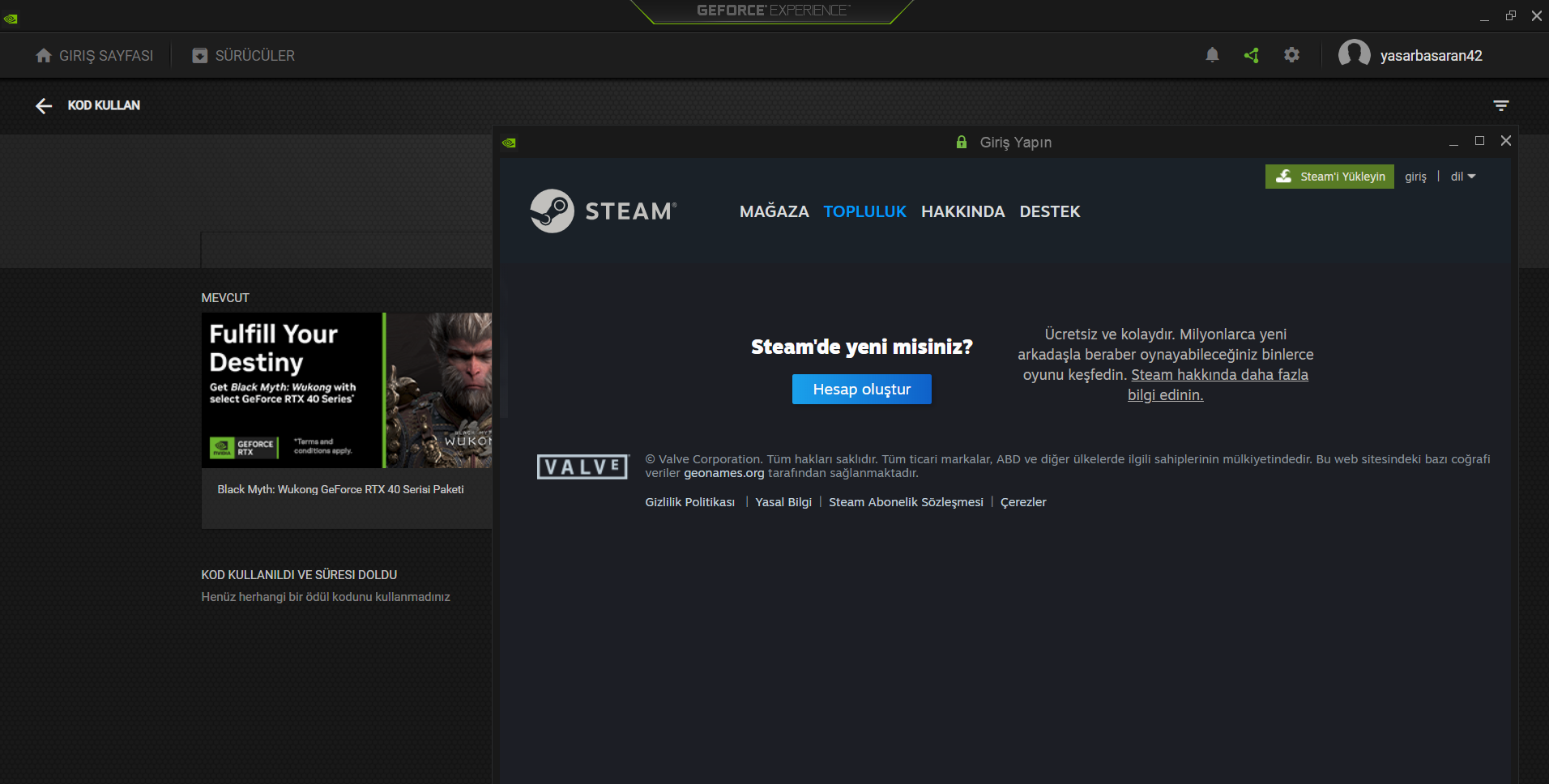The image size is (1549, 784).
Task: Click KOD KULLANILDI VE SÜRESİ DOLDU heading
Action: coord(299,575)
